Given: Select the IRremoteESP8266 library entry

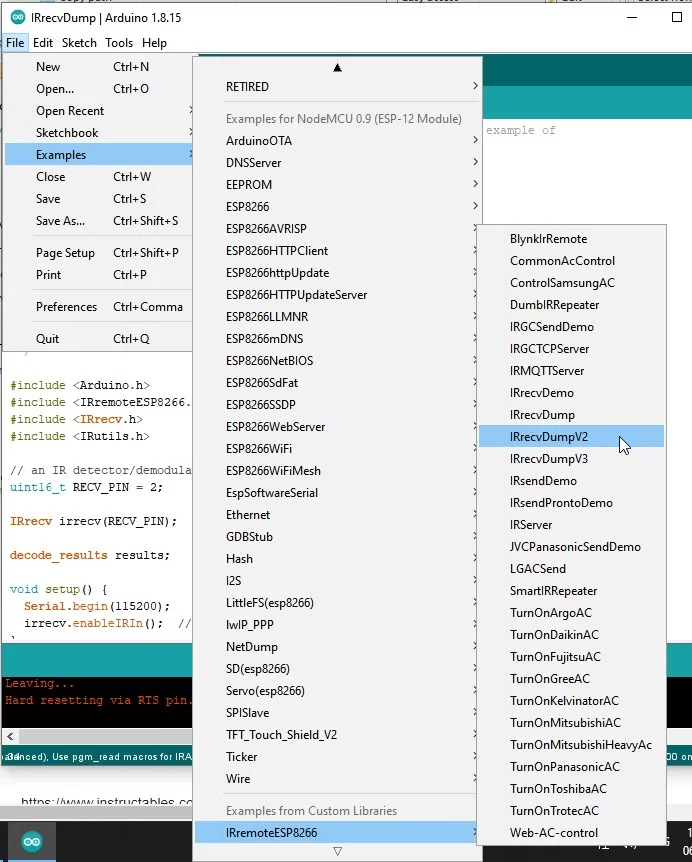Looking at the screenshot, I should (336, 832).
